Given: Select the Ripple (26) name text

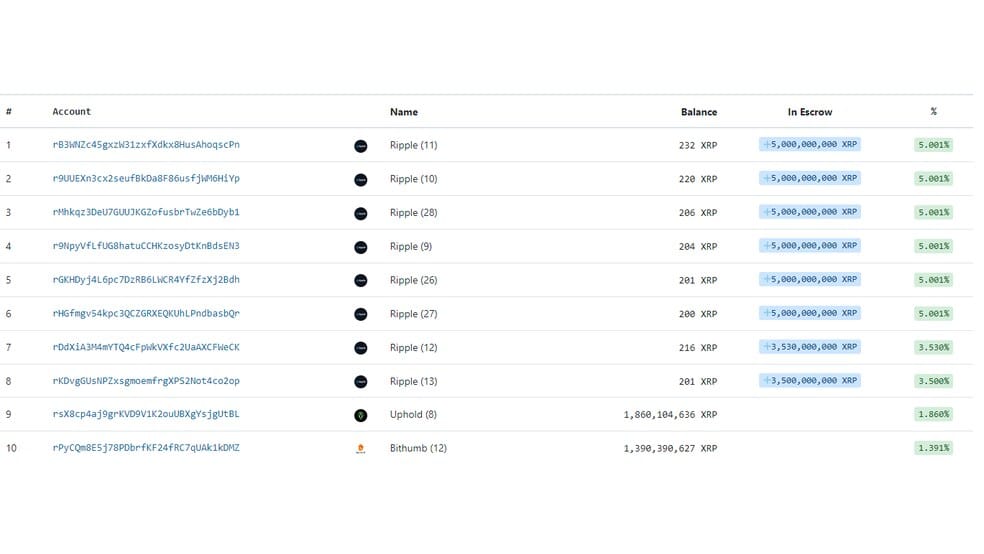Looking at the screenshot, I should pos(414,280).
